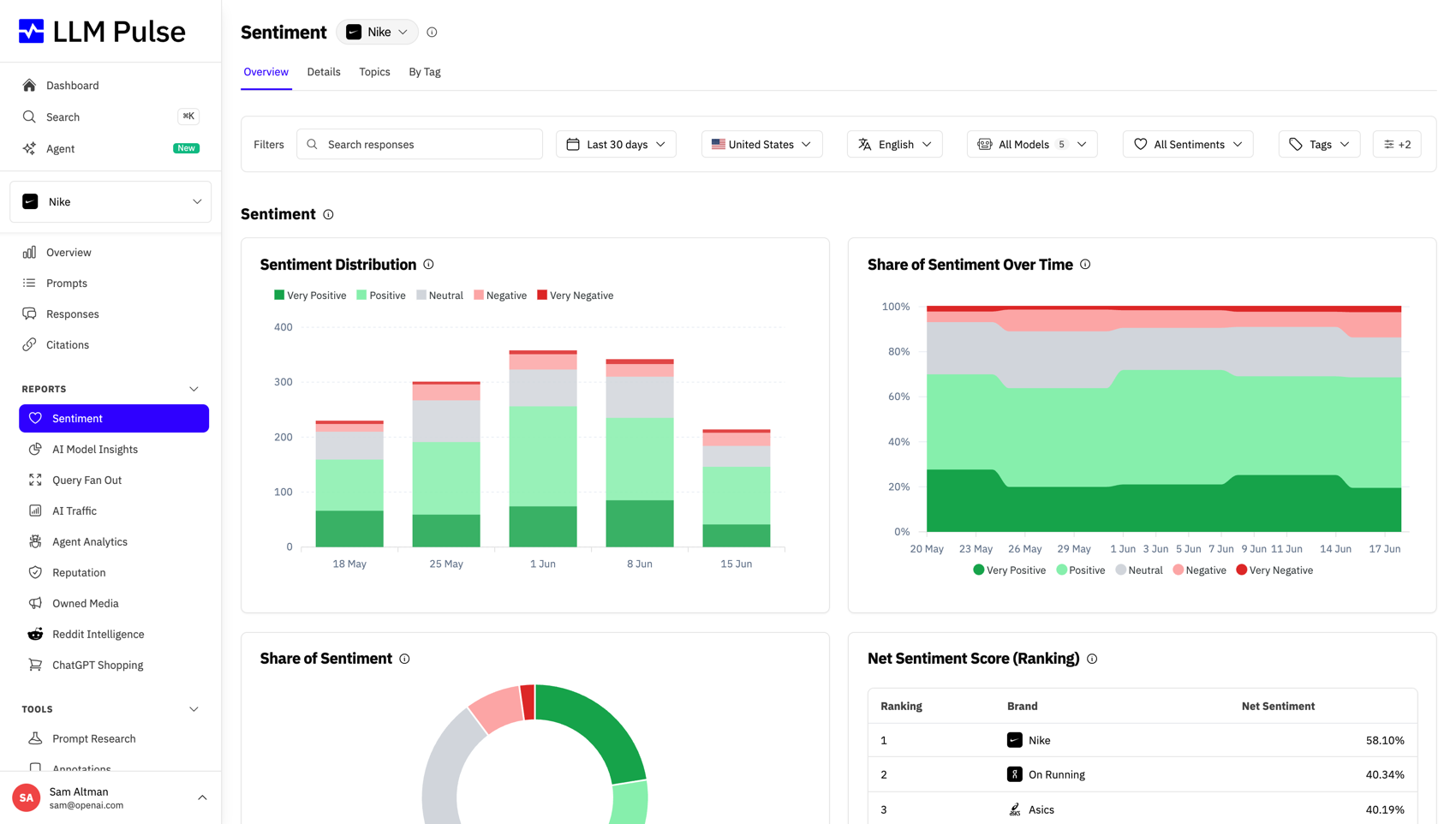This screenshot has height=824, width=1456.
Task: Click the Nike row in ranking table
Action: pos(1142,741)
